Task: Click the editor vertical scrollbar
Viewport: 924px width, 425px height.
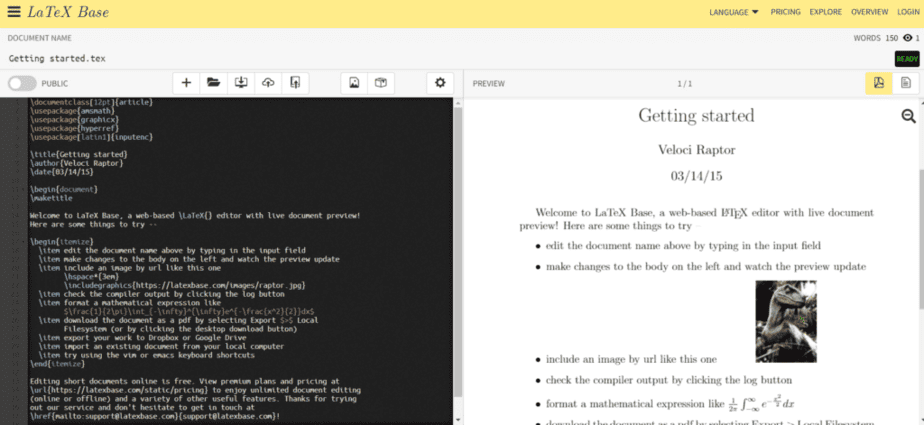Action: [x=458, y=253]
